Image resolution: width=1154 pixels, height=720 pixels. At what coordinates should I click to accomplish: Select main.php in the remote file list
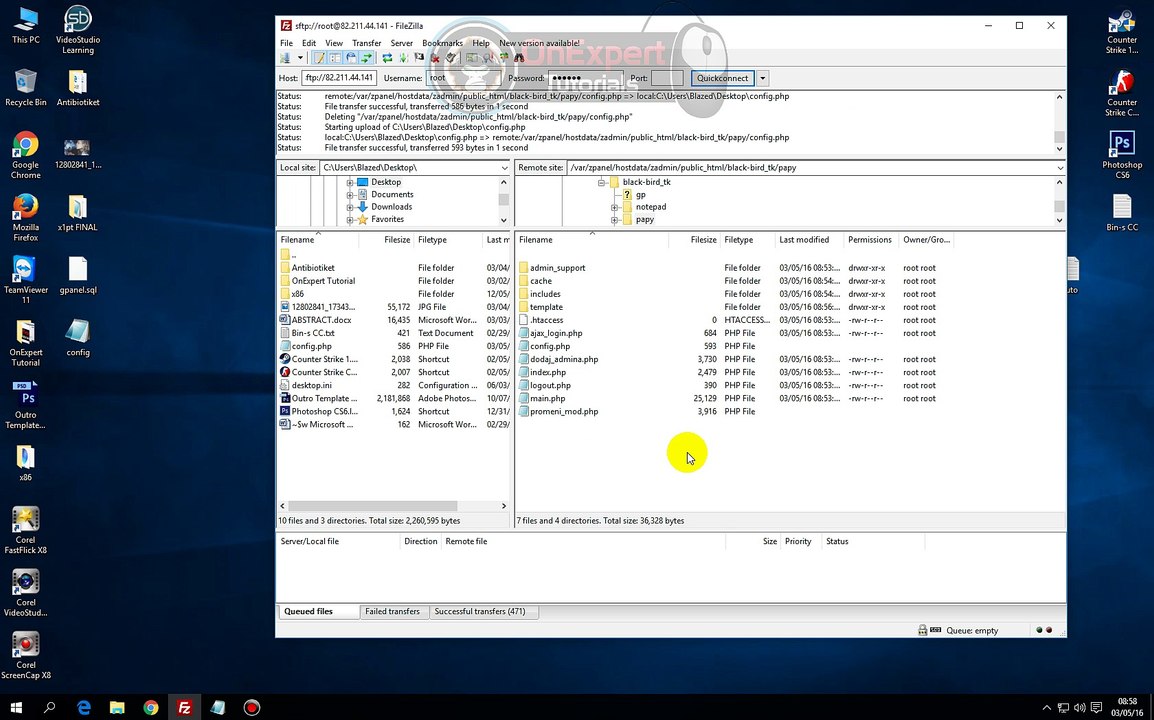tap(548, 398)
